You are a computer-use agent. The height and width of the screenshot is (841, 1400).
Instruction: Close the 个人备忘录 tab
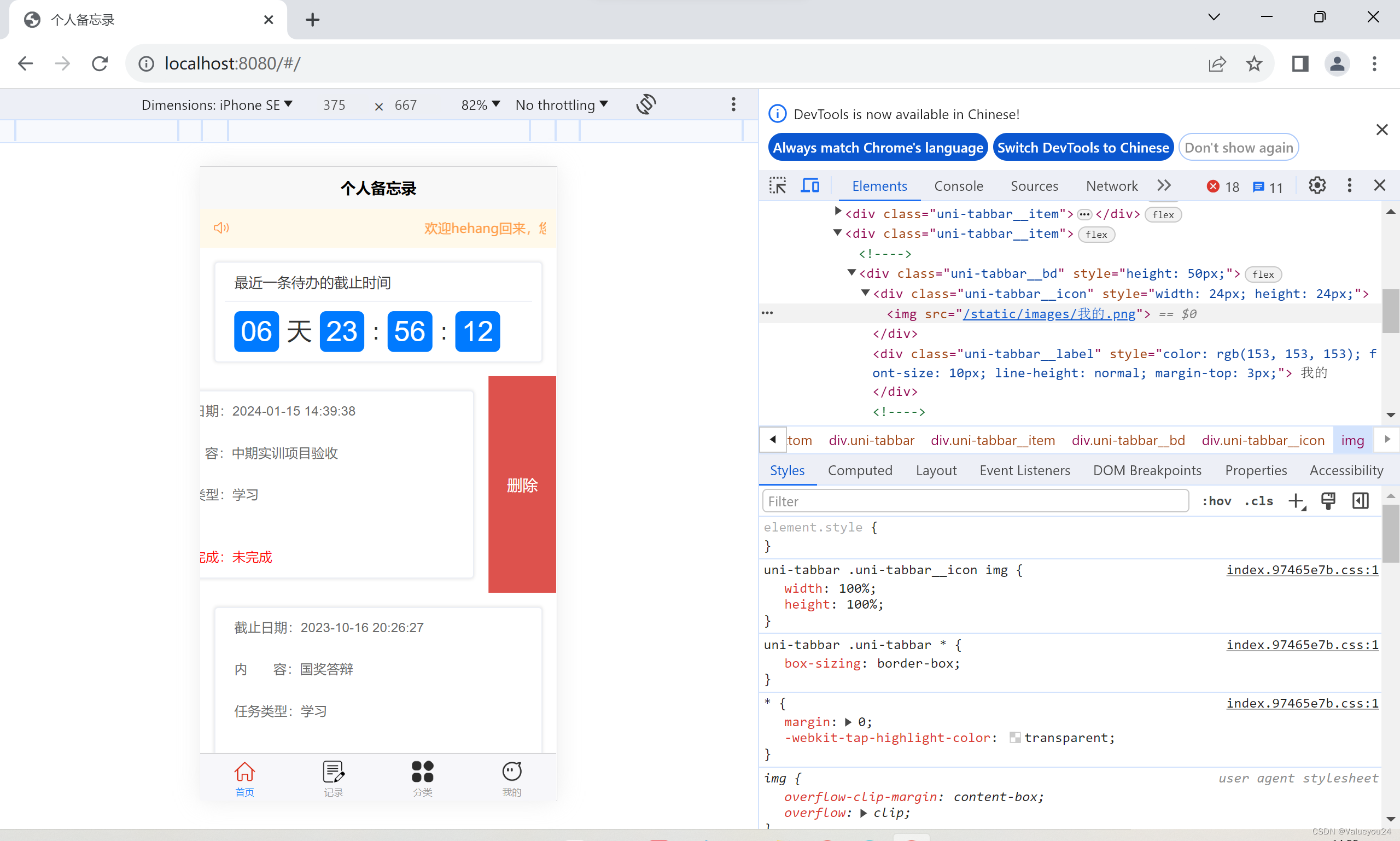[269, 20]
